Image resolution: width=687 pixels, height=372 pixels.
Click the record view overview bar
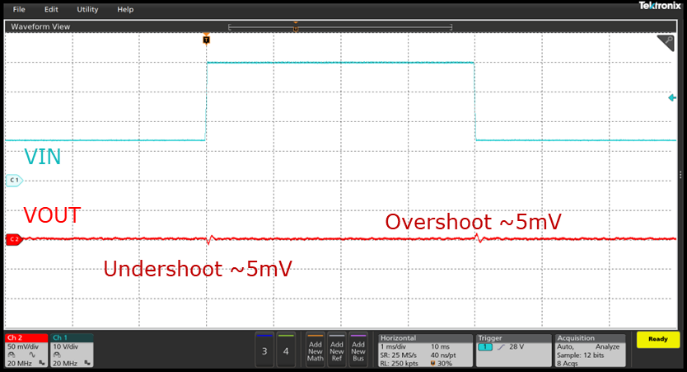pos(340,28)
